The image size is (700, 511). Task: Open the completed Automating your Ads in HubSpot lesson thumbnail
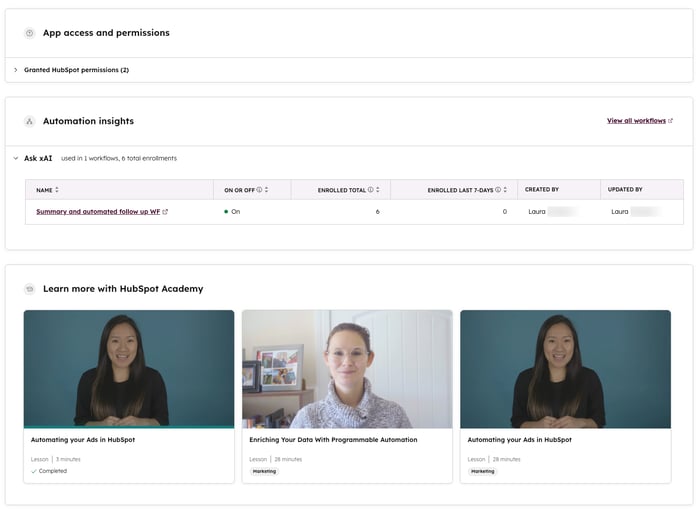(x=129, y=369)
